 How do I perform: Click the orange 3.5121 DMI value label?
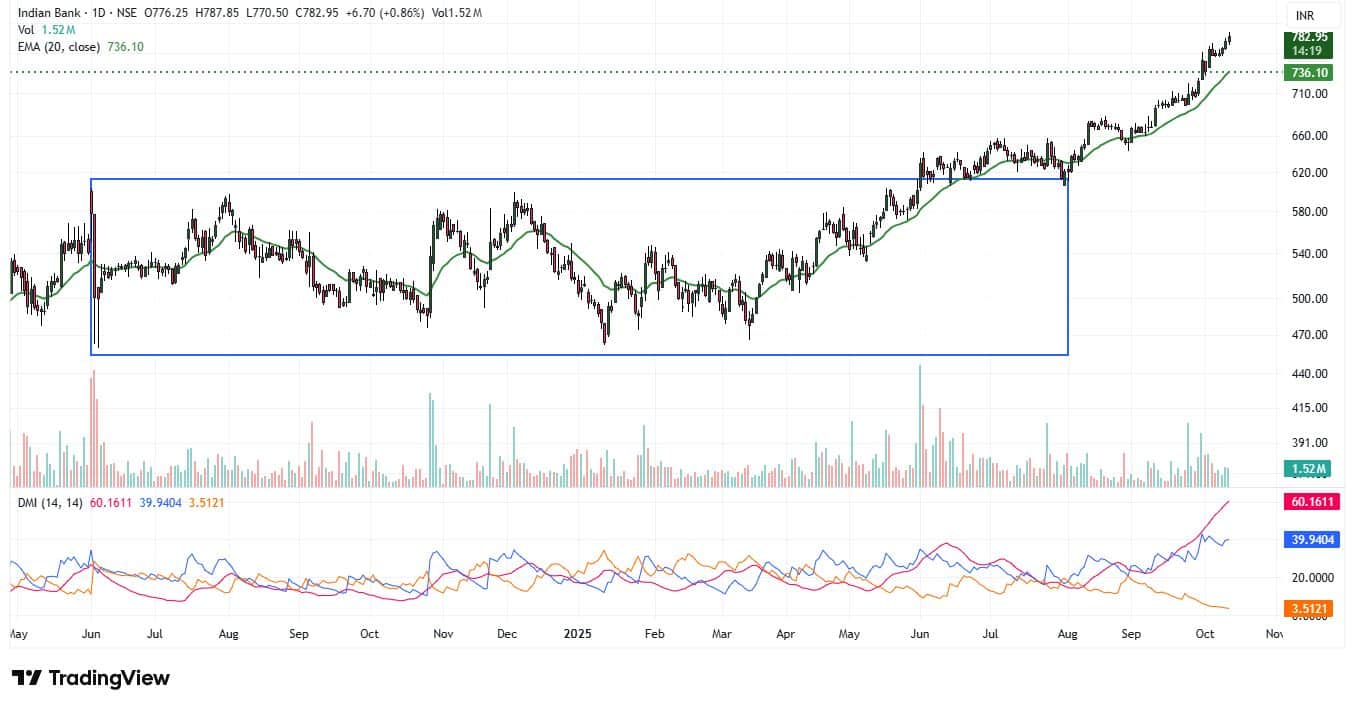point(1309,607)
